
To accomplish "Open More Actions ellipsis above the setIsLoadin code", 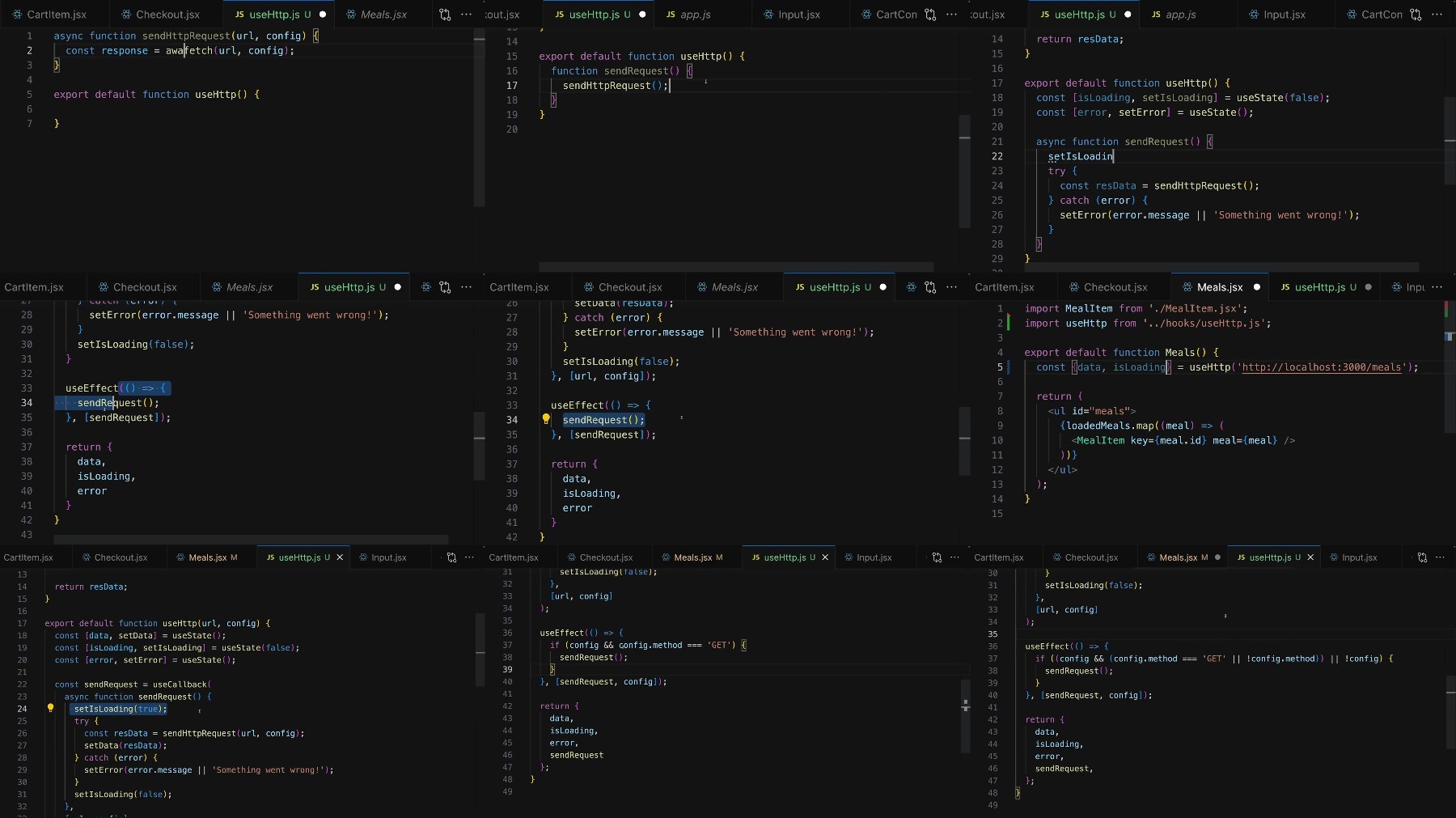I will tap(1437, 15).
